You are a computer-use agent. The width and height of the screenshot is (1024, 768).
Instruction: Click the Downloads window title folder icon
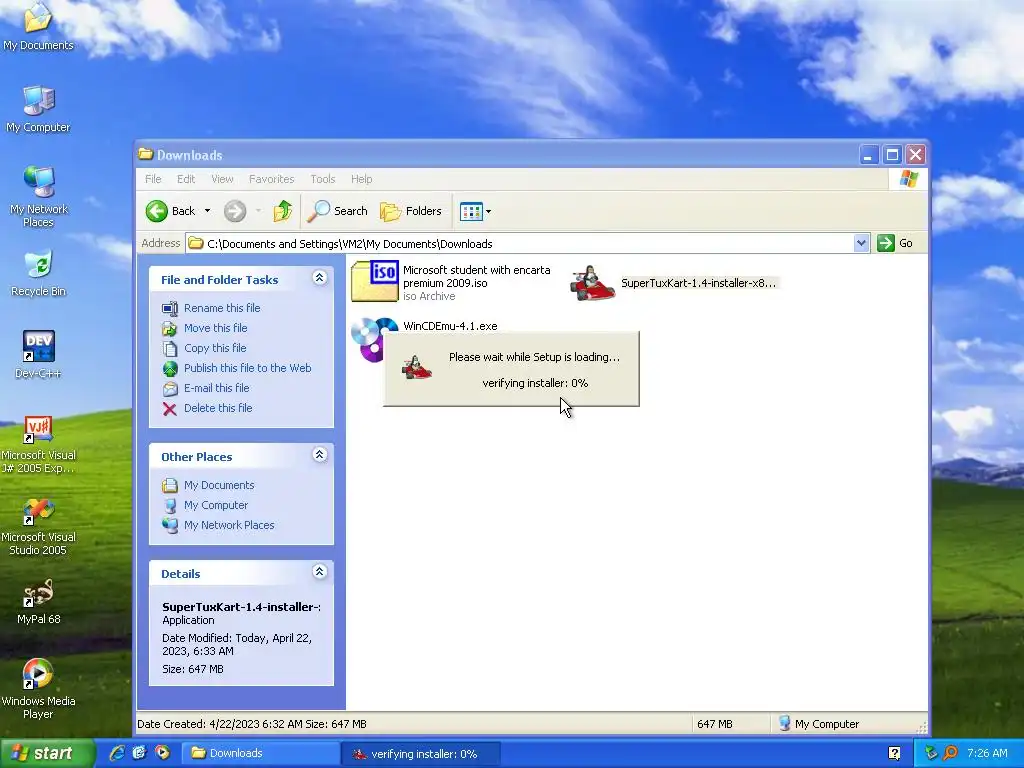click(x=146, y=155)
